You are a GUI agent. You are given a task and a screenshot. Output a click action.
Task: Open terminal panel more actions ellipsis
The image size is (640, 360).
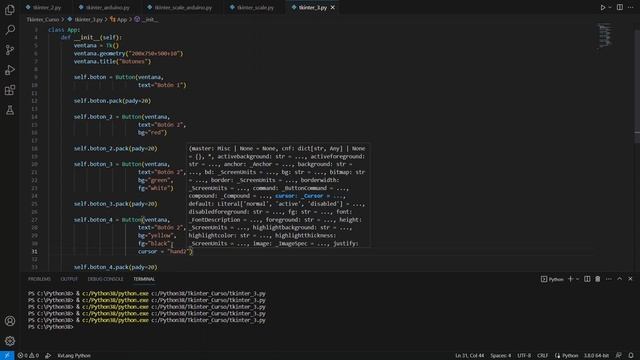click(x=609, y=279)
